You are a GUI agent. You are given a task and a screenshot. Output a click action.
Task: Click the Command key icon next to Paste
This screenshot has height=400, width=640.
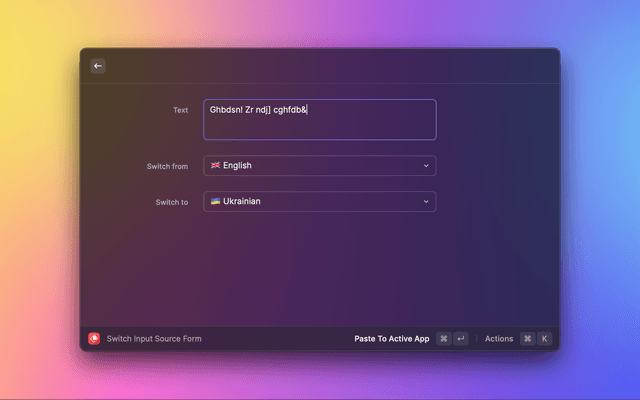coord(443,339)
